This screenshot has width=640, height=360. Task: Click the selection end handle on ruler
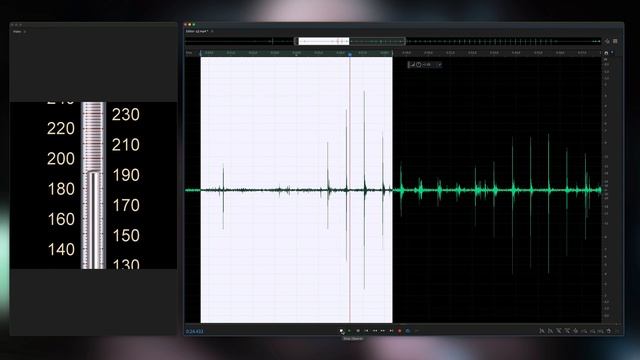point(392,53)
